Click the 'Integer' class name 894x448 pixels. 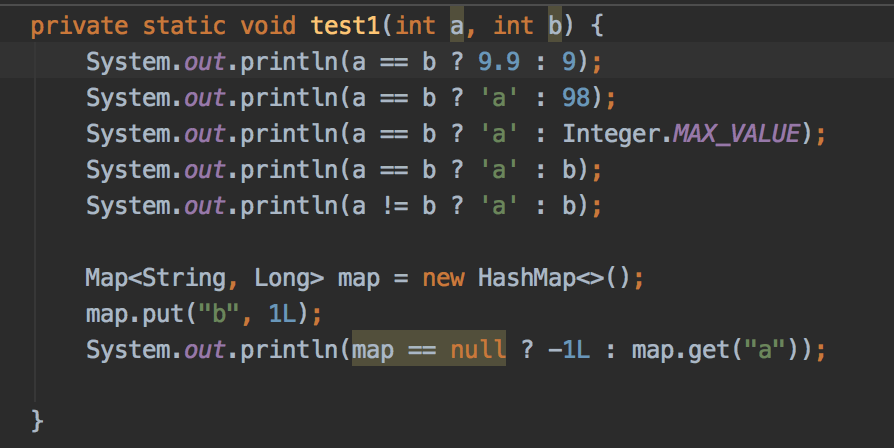pyautogui.click(x=611, y=135)
